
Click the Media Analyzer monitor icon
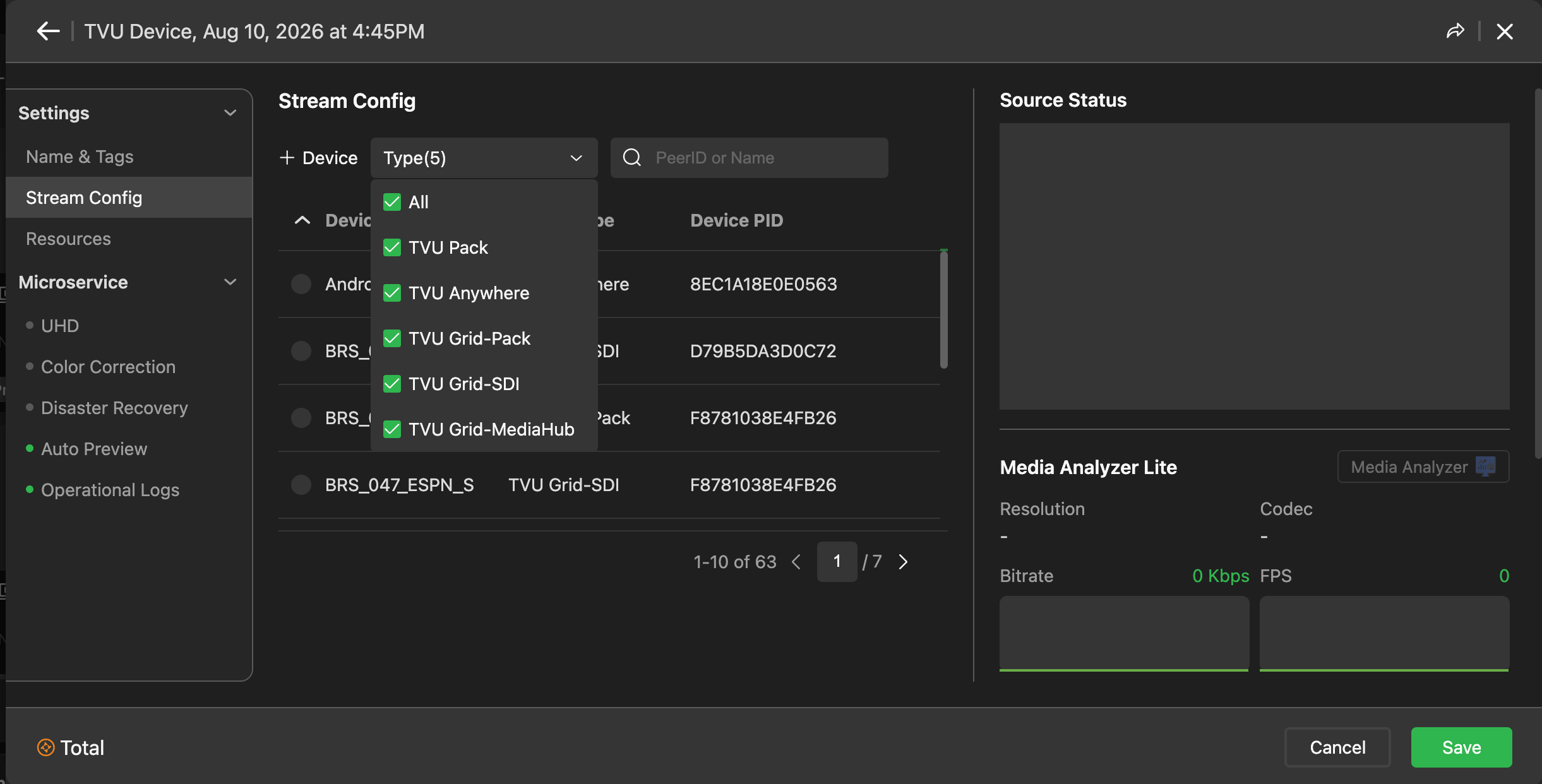[x=1485, y=466]
